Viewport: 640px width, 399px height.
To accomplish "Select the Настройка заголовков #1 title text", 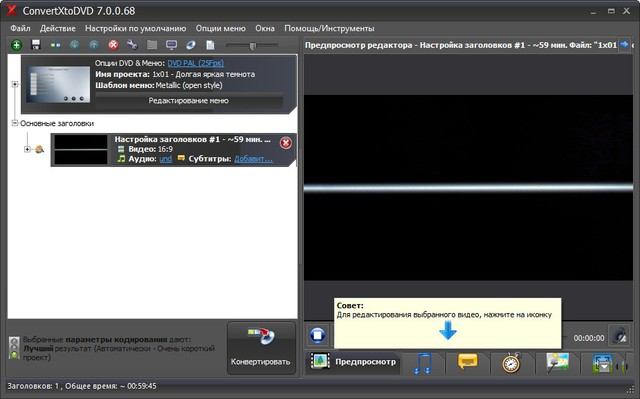I will (x=192, y=139).
